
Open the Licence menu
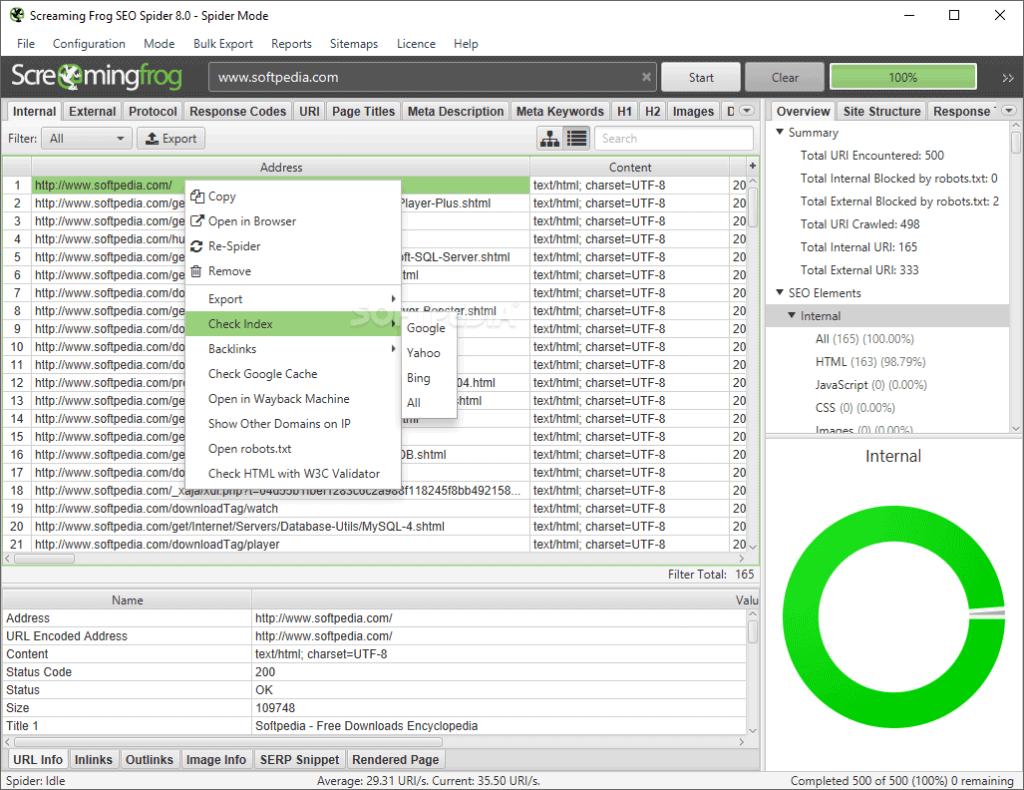[x=416, y=44]
